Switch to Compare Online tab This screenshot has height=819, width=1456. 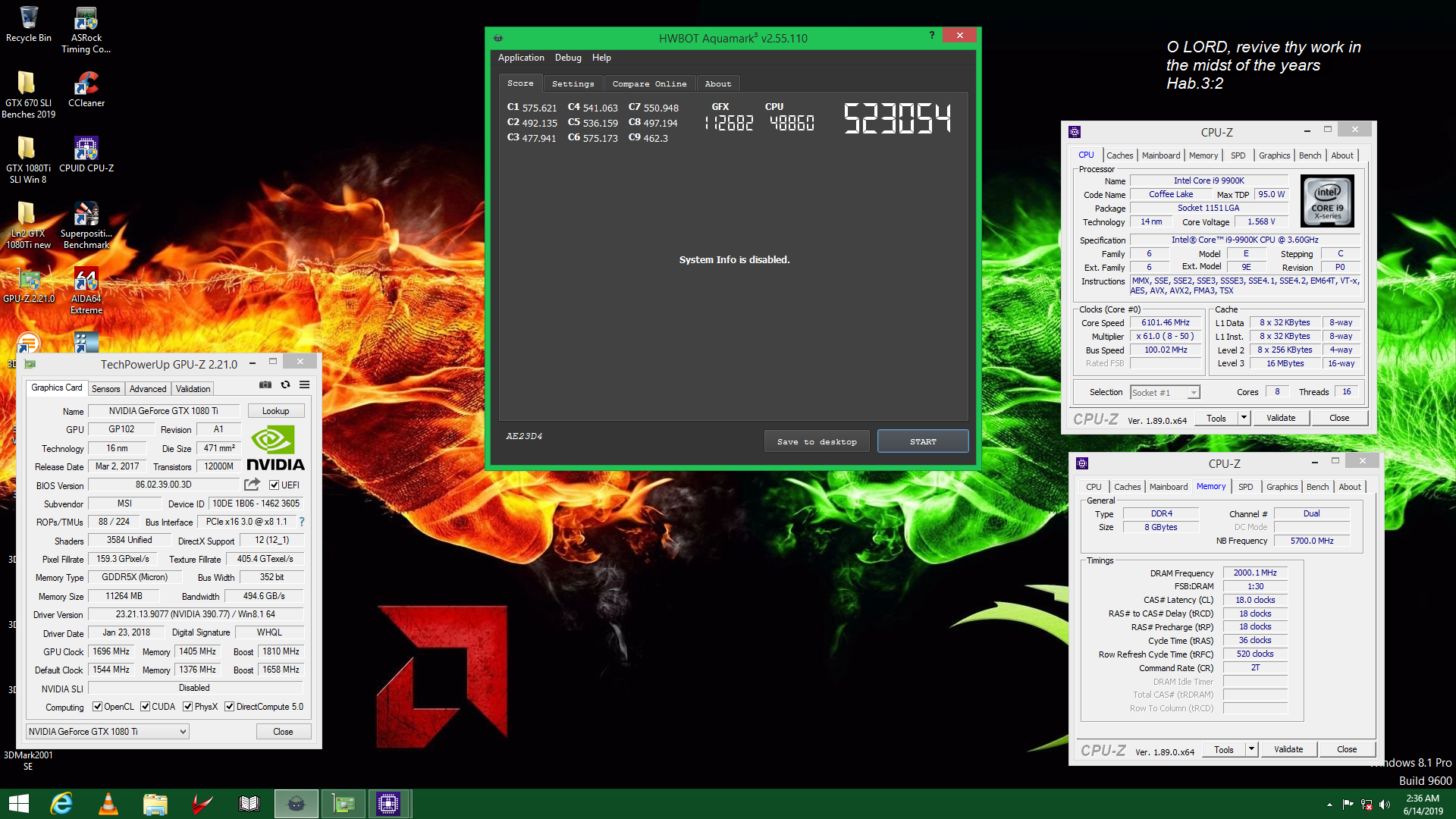pos(650,84)
